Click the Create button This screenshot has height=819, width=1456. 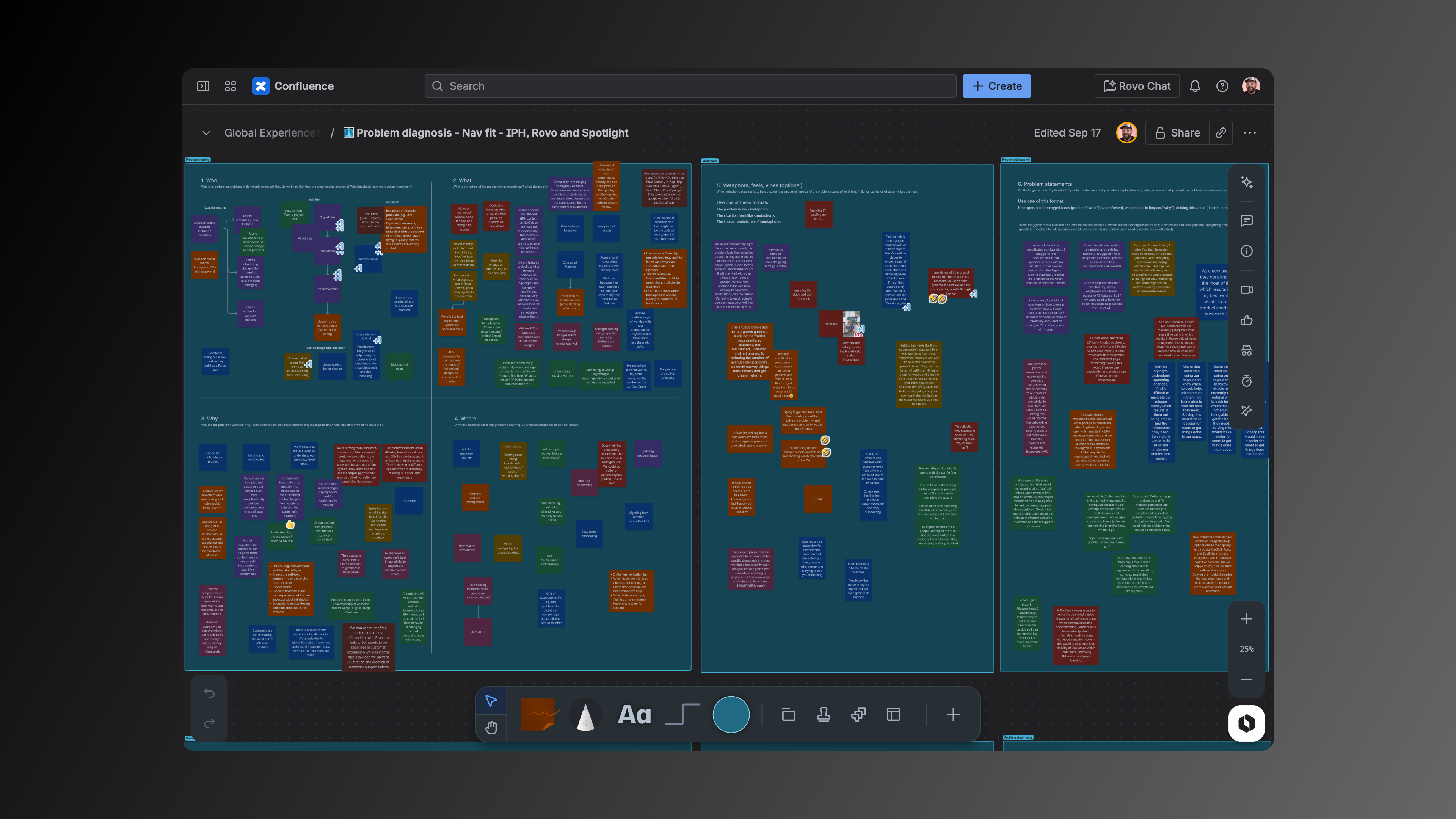pyautogui.click(x=996, y=86)
